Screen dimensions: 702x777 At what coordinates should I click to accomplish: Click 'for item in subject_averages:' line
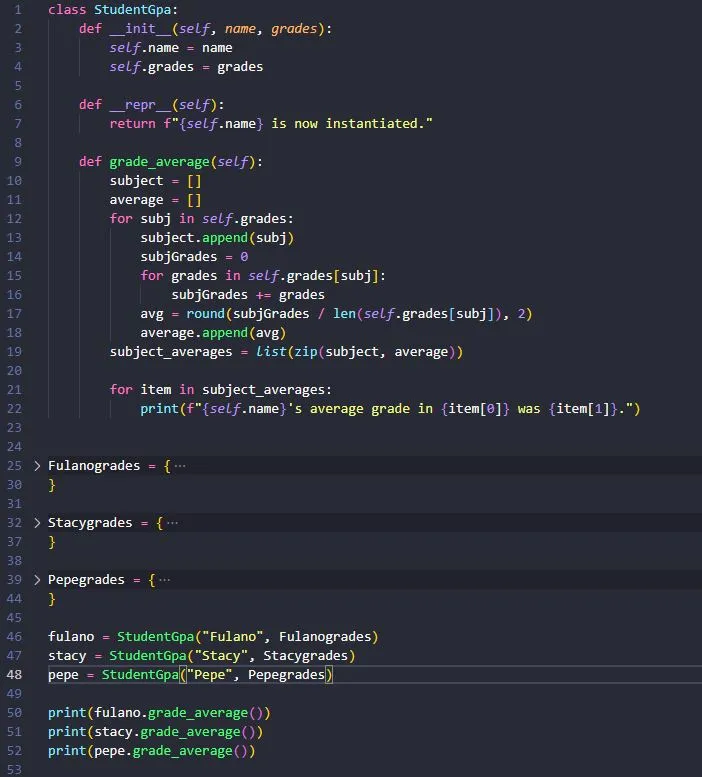(x=220, y=390)
